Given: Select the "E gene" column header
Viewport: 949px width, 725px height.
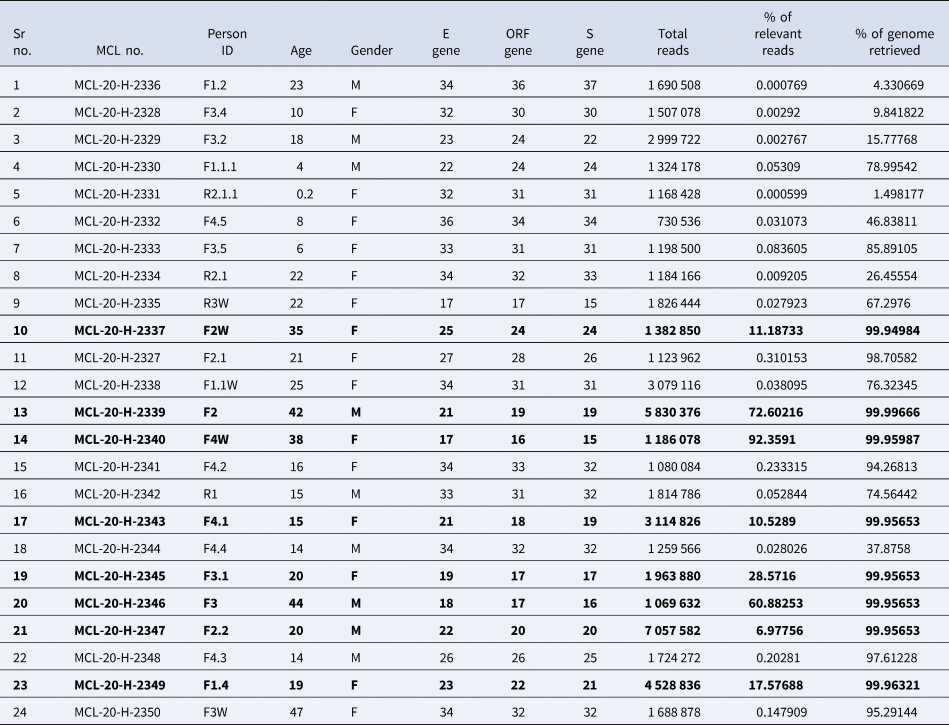Looking at the screenshot, I should pyautogui.click(x=445, y=42).
